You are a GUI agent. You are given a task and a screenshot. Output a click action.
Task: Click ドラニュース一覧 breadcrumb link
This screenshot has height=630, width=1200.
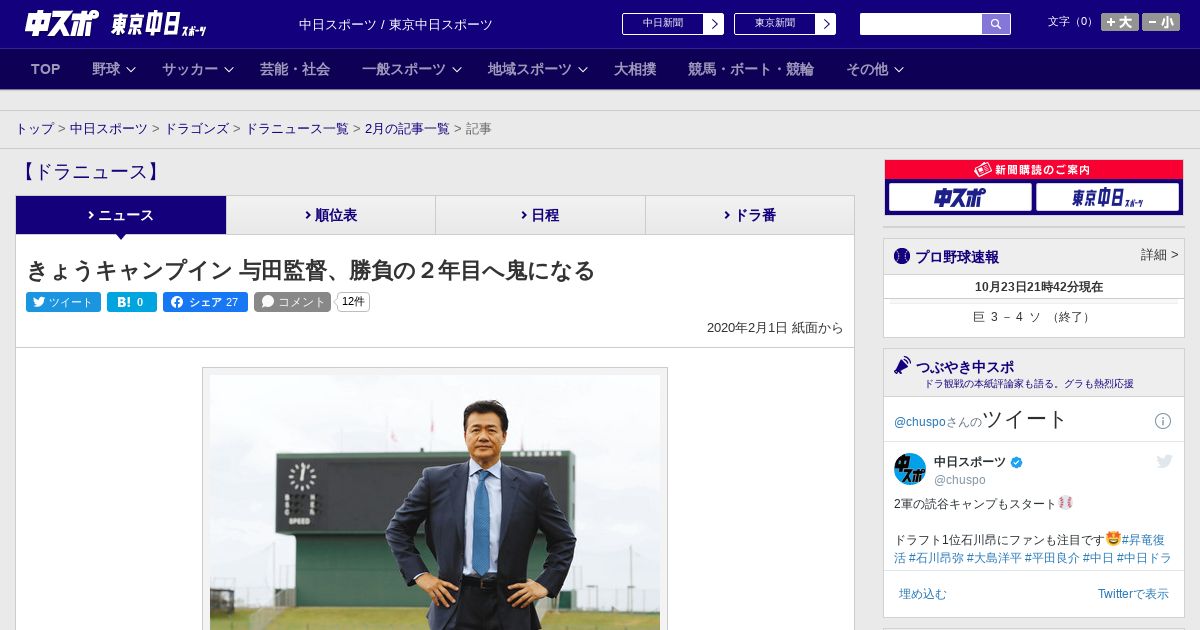(297, 129)
